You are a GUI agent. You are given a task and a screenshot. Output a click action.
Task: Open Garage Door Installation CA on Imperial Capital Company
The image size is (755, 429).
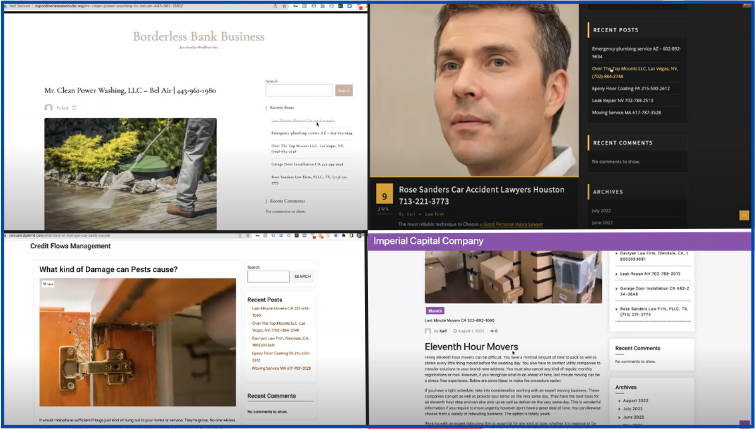coord(654,291)
